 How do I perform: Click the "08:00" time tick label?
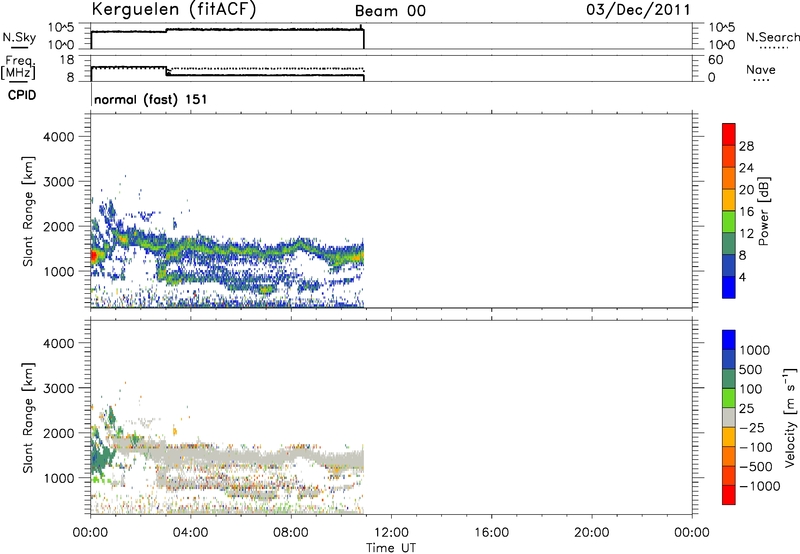point(290,533)
